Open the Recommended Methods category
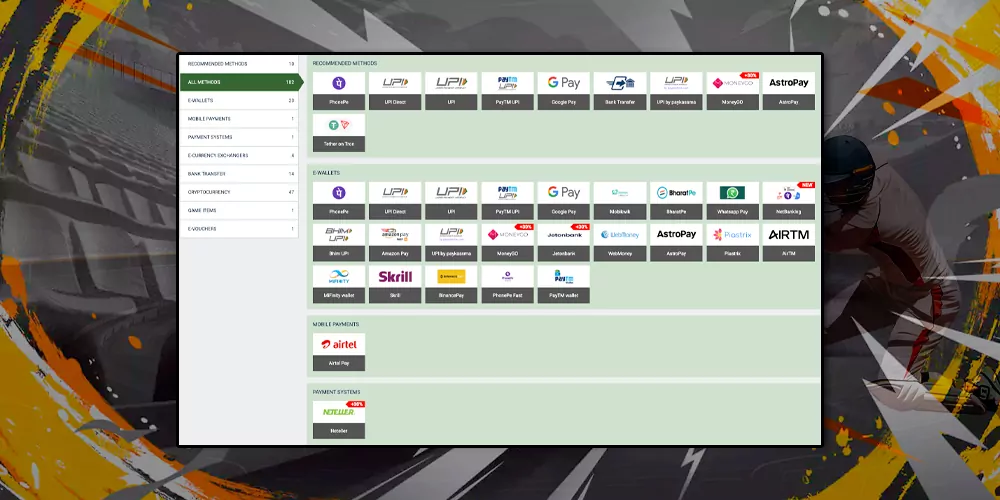1000x500 pixels. [x=239, y=64]
